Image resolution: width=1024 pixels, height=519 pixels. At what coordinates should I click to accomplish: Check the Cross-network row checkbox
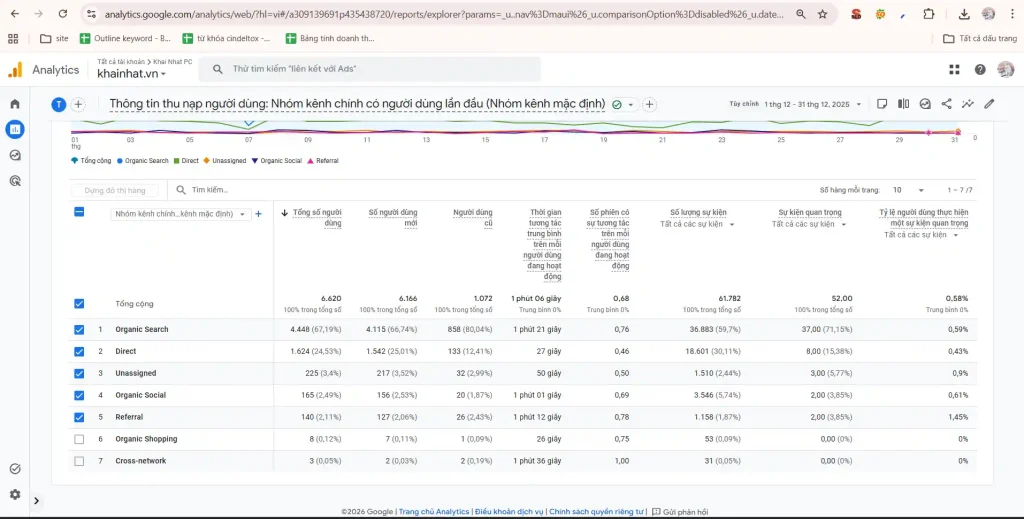pyautogui.click(x=79, y=461)
